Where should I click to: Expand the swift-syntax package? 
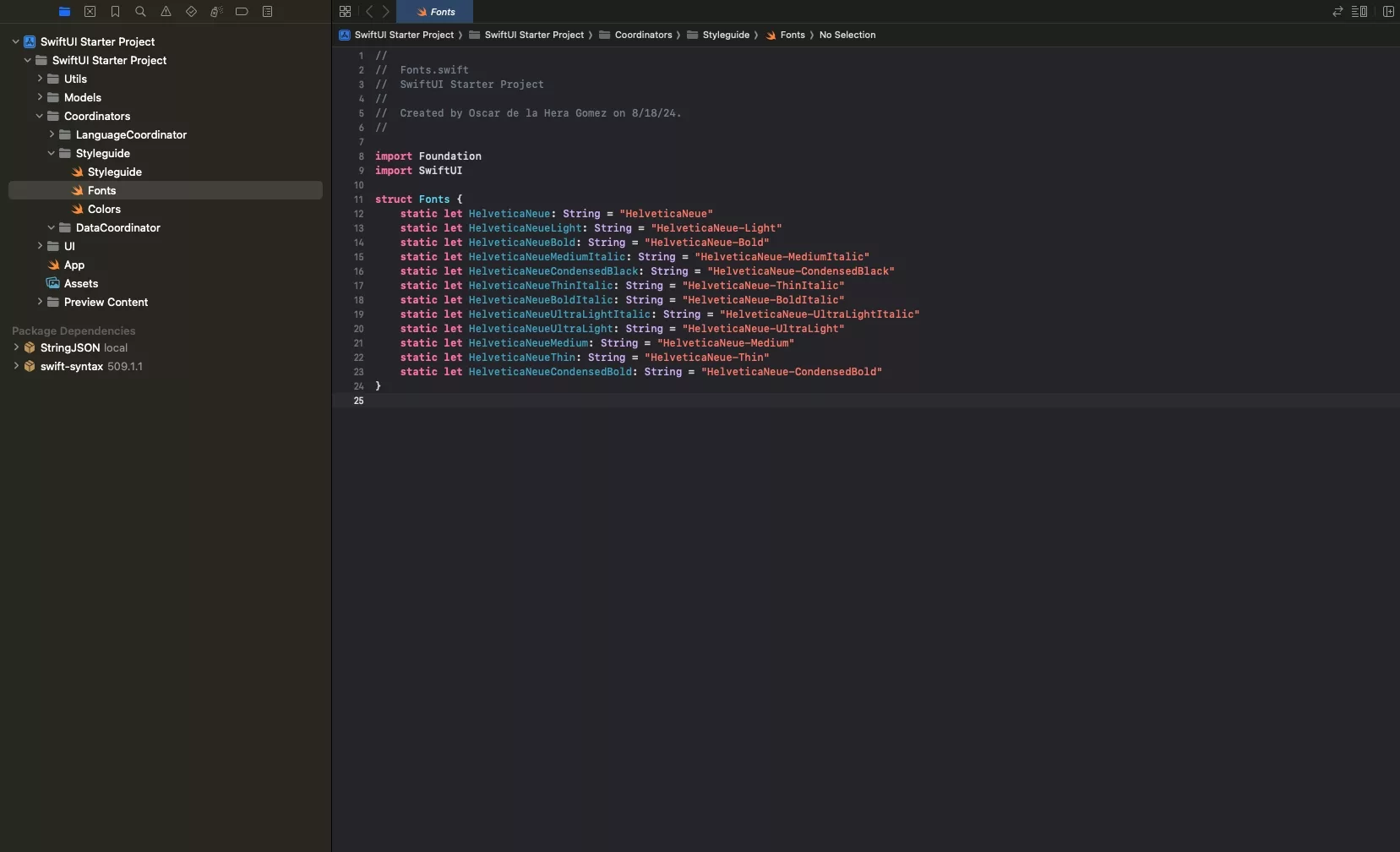tap(15, 366)
